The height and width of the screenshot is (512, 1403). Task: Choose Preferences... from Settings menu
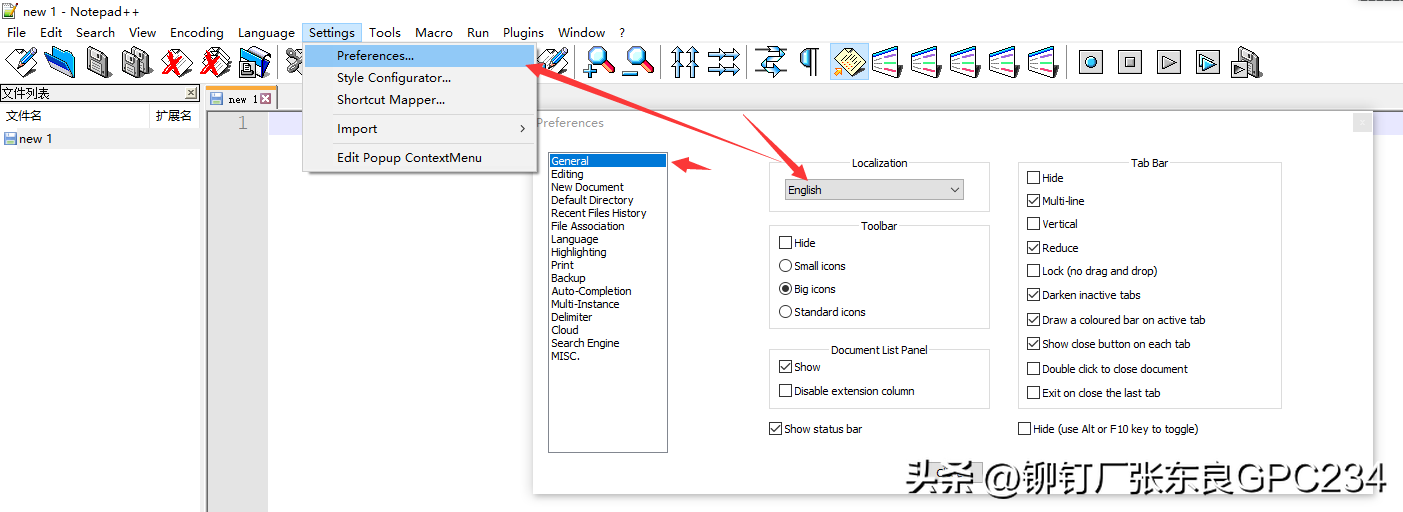tap(421, 56)
